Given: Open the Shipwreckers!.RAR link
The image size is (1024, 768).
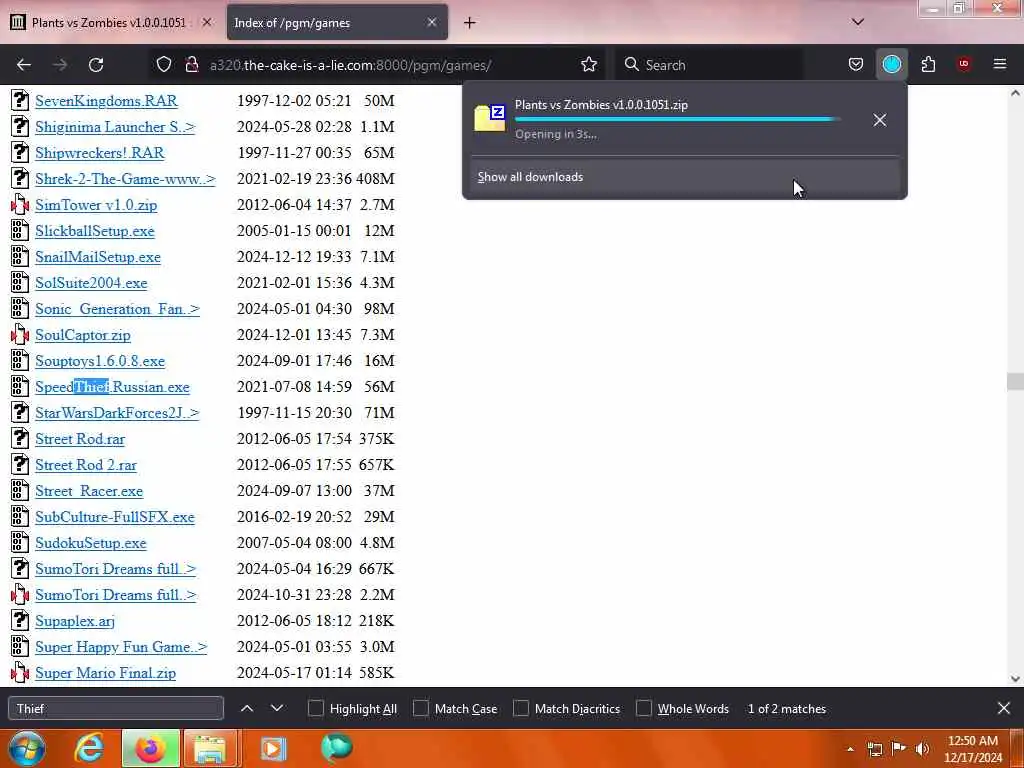Looking at the screenshot, I should 100,153.
